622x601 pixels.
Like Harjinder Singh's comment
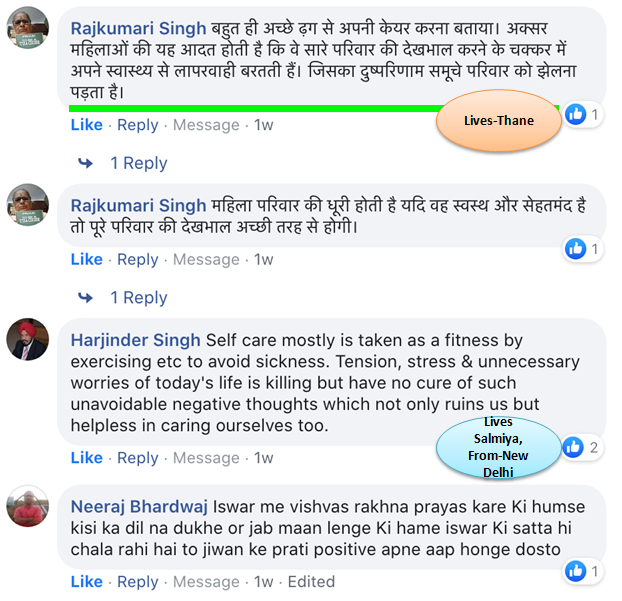86,457
